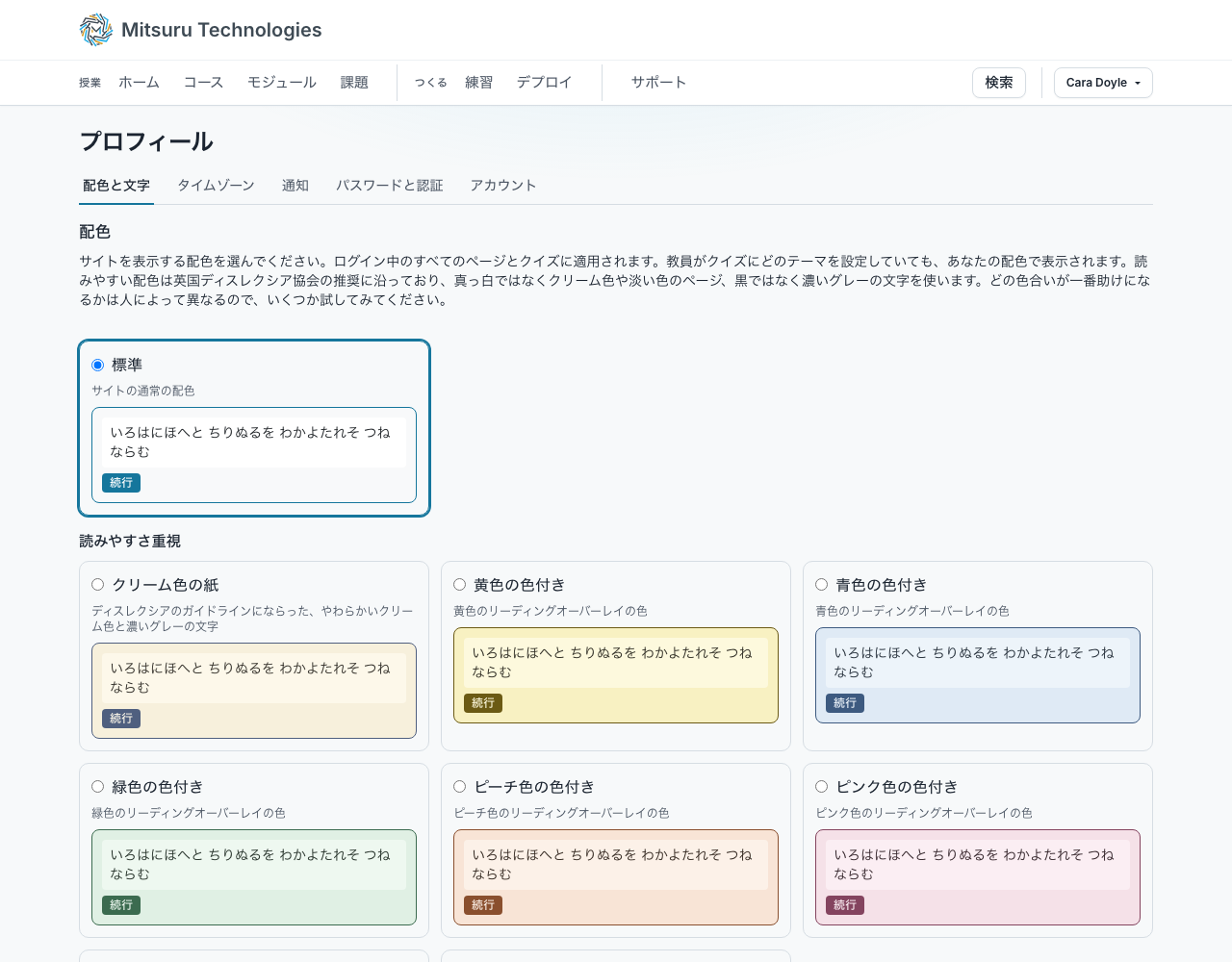Enable the 緑色の色付き radio option
Screen dimensions: 1232x962
point(97,787)
